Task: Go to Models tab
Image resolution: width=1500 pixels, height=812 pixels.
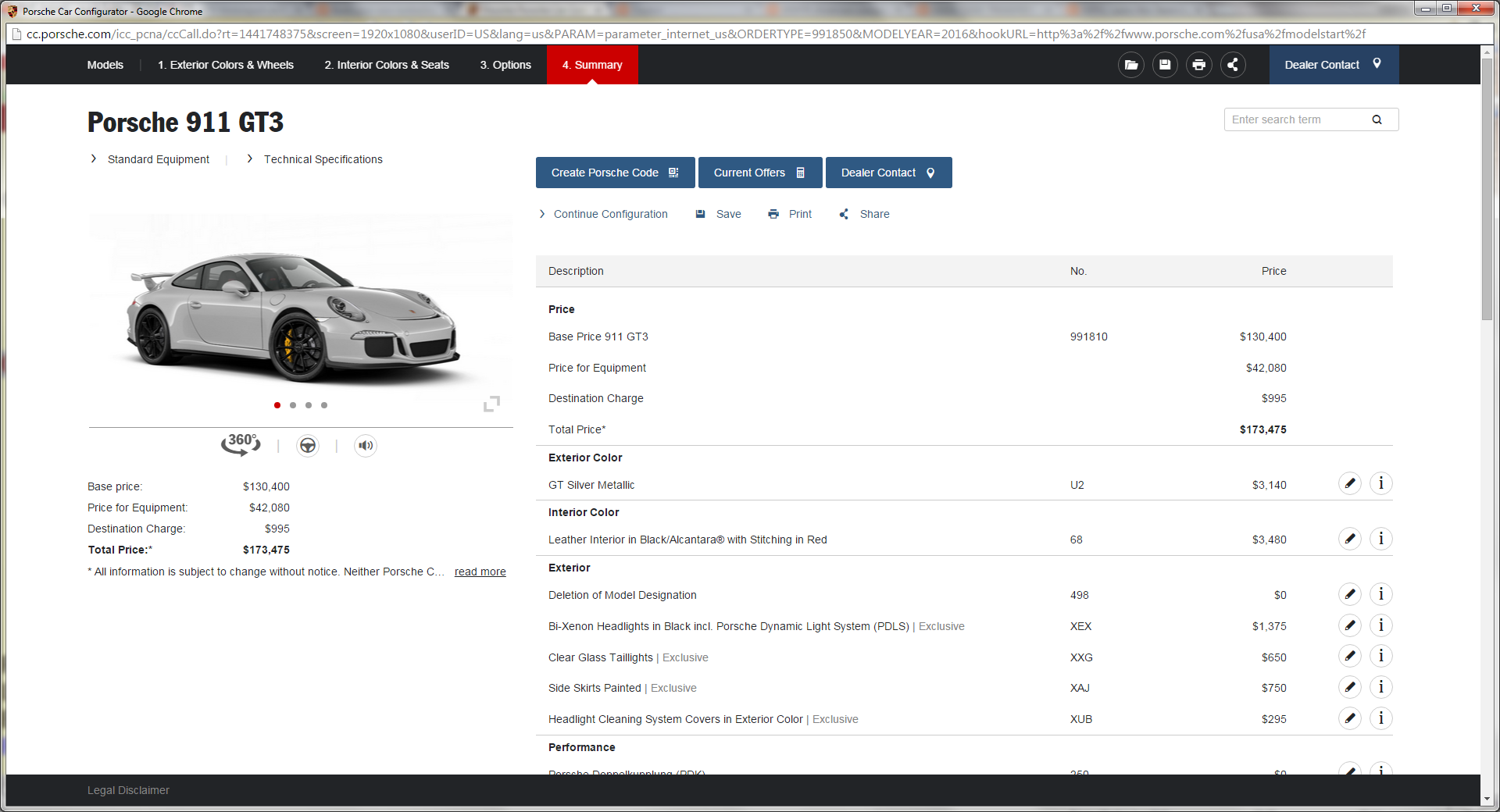Action: pos(105,65)
